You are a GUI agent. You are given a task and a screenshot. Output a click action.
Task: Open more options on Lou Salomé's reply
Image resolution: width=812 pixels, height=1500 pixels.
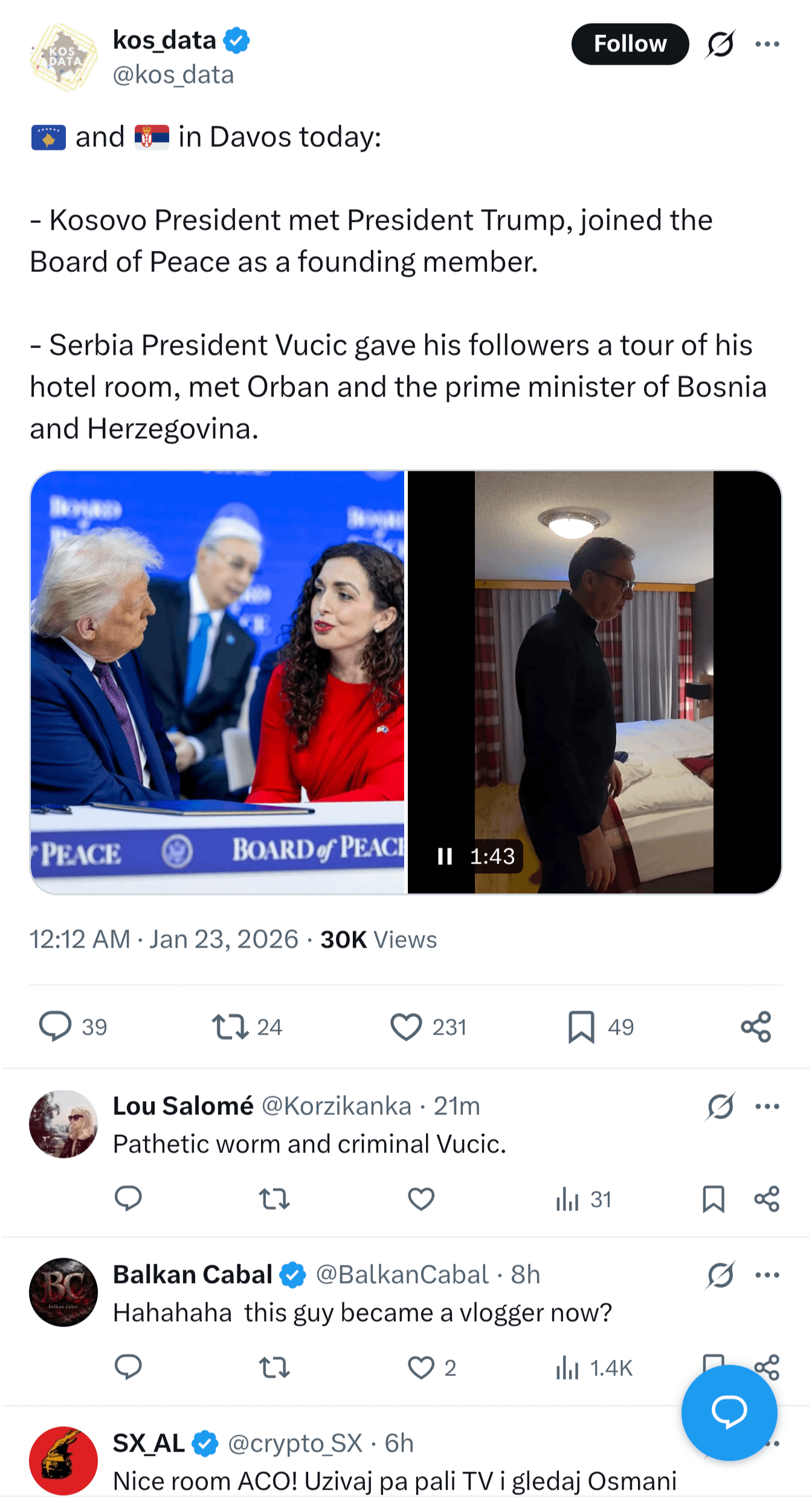pyautogui.click(x=767, y=1106)
